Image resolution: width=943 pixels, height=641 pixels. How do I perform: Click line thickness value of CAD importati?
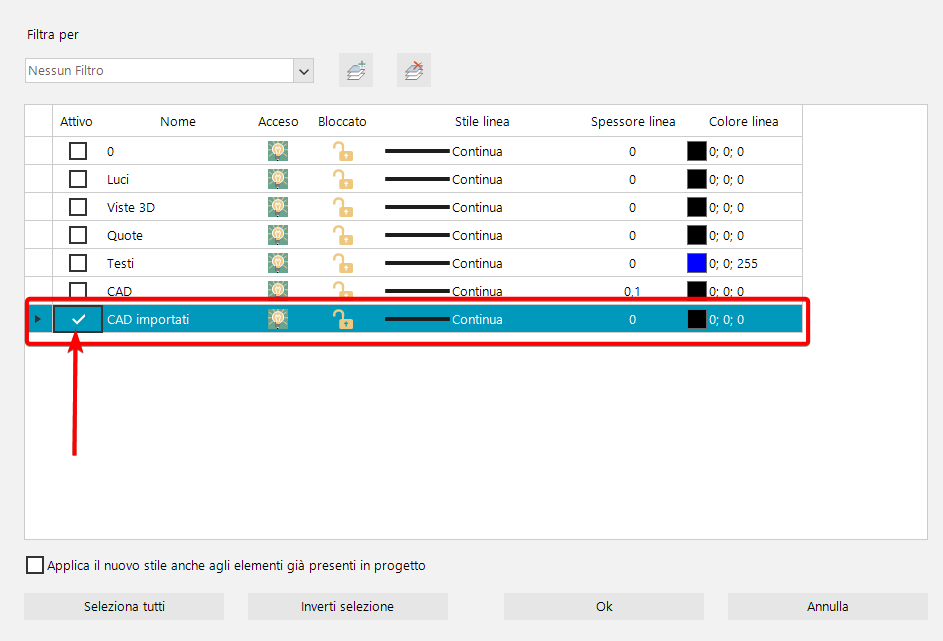coord(632,319)
